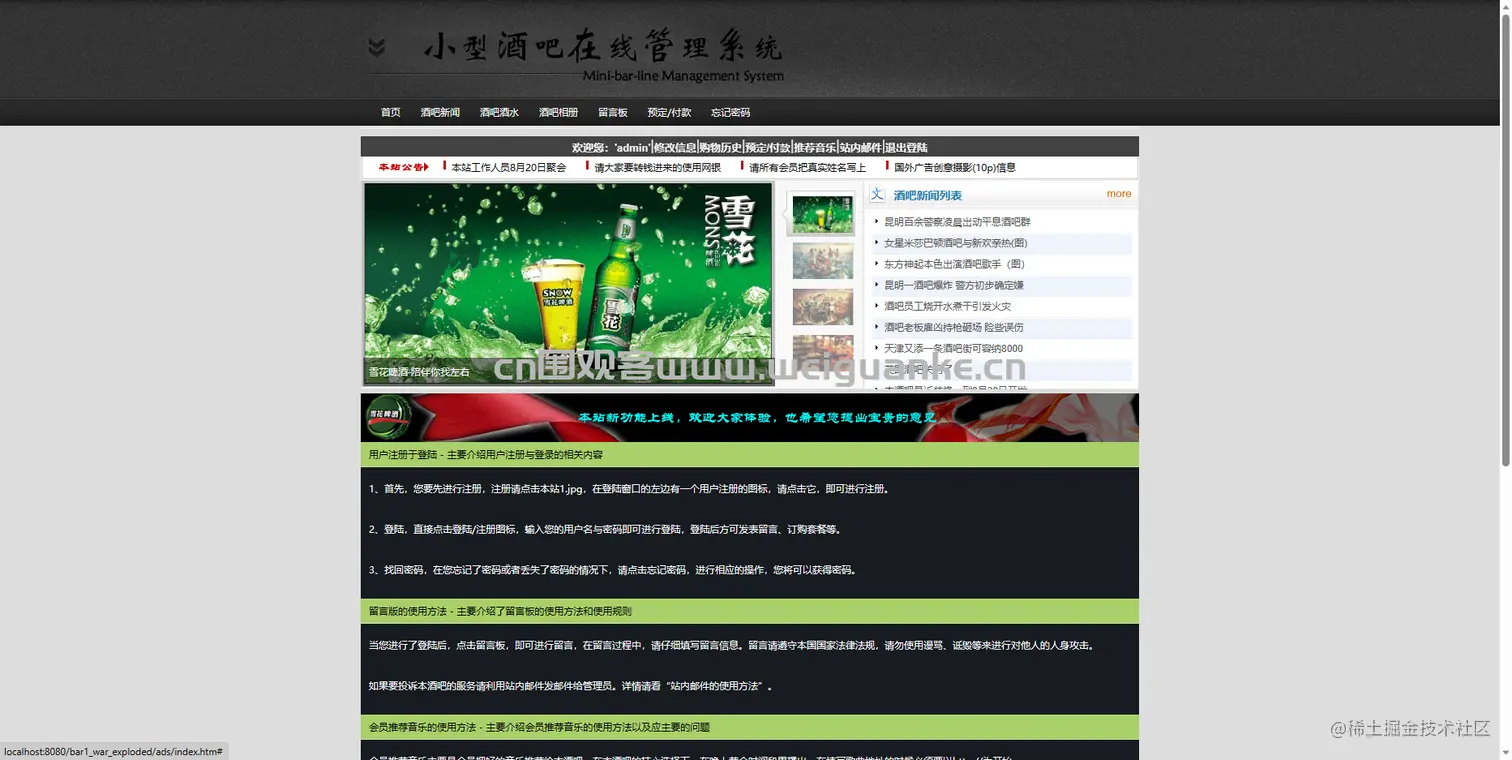The width and height of the screenshot is (1512, 760).
Task: Open 酒吧新闻 navigation item
Action: click(x=440, y=113)
